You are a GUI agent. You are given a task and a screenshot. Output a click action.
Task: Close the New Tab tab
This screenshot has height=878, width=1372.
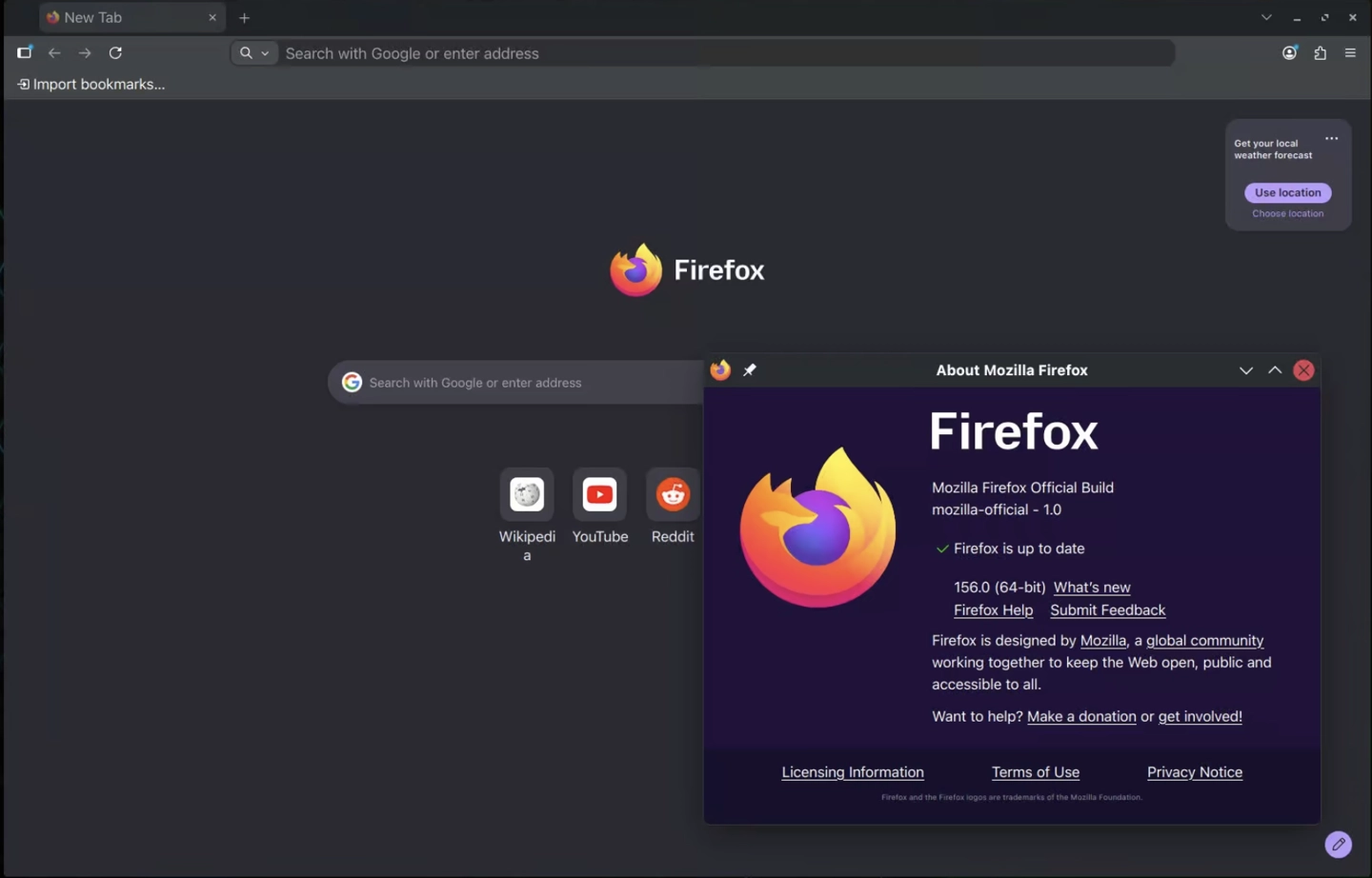tap(212, 17)
